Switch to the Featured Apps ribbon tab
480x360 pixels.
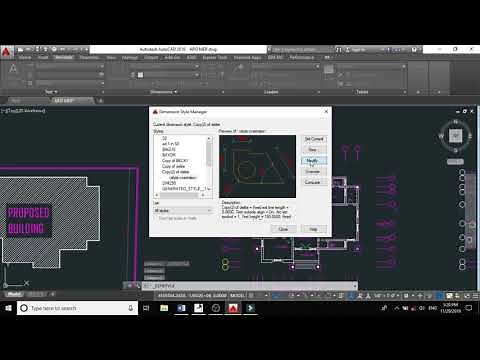pos(247,57)
